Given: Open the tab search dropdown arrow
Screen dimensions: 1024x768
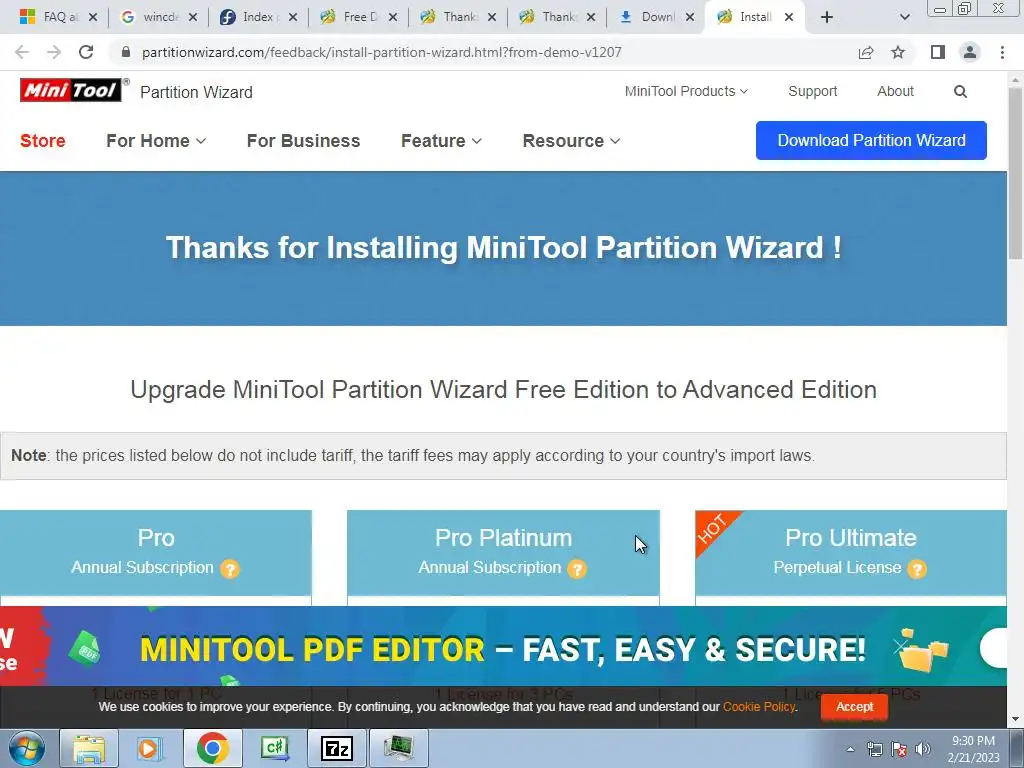Looking at the screenshot, I should [904, 17].
